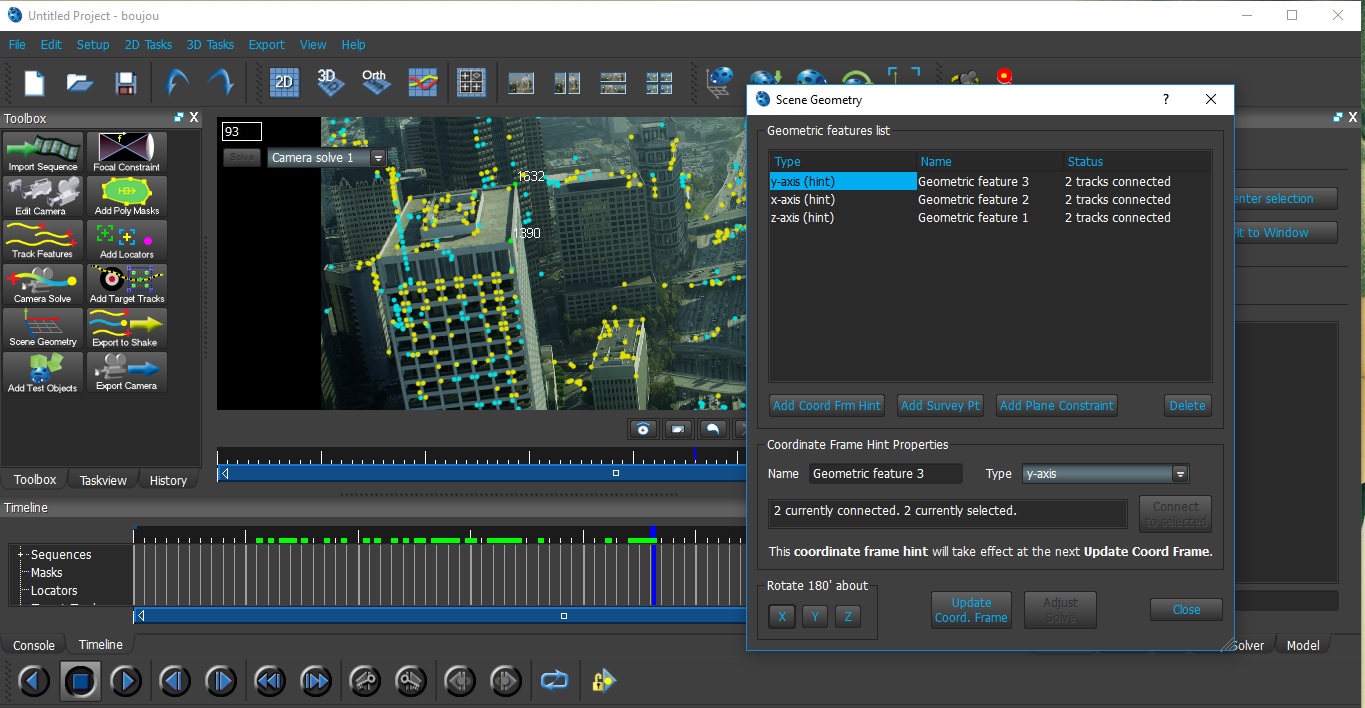This screenshot has height=708, width=1365.
Task: Open the Import Sequence tool
Action: coord(43,152)
